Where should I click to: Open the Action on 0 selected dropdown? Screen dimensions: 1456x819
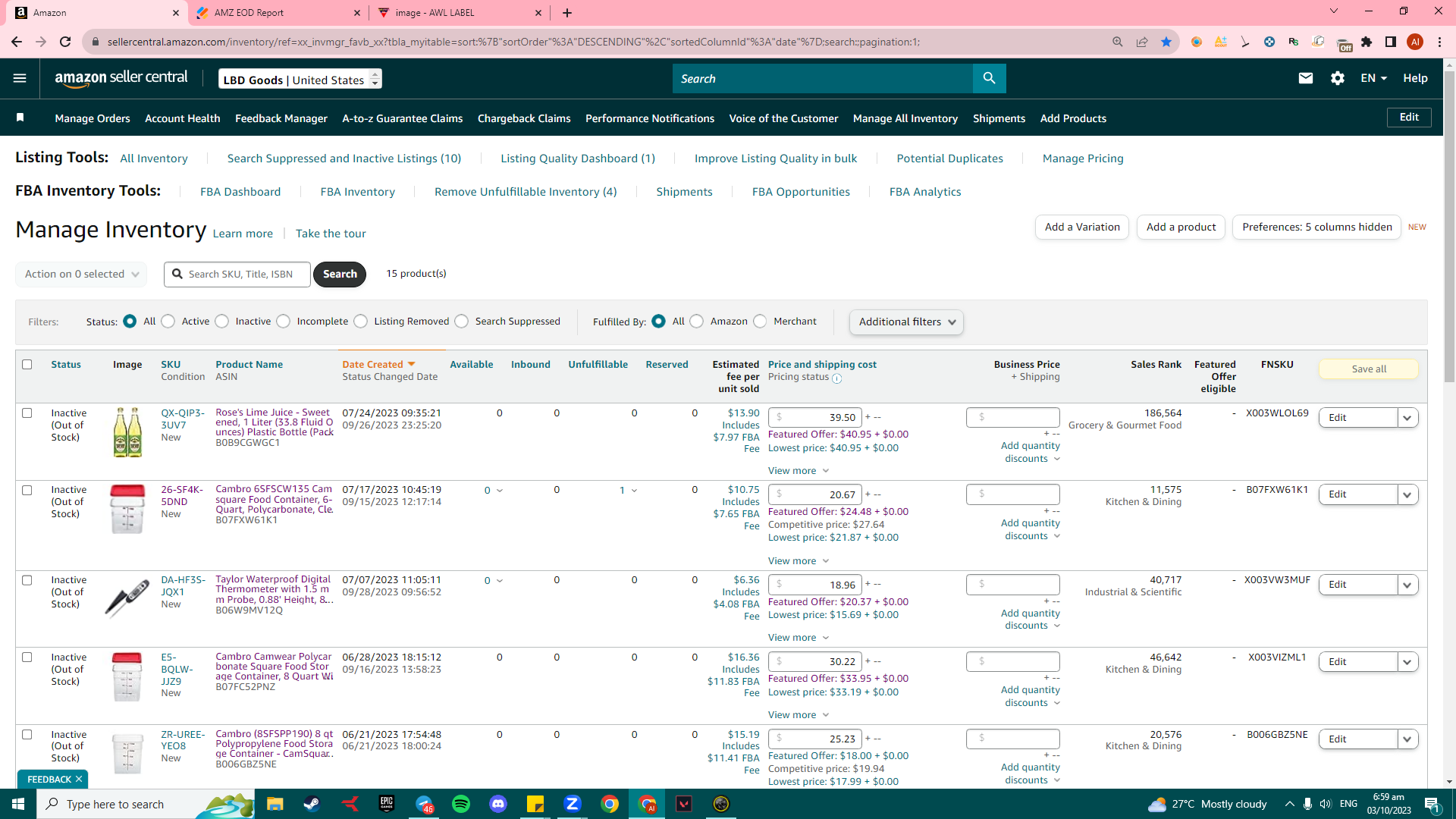[81, 275]
